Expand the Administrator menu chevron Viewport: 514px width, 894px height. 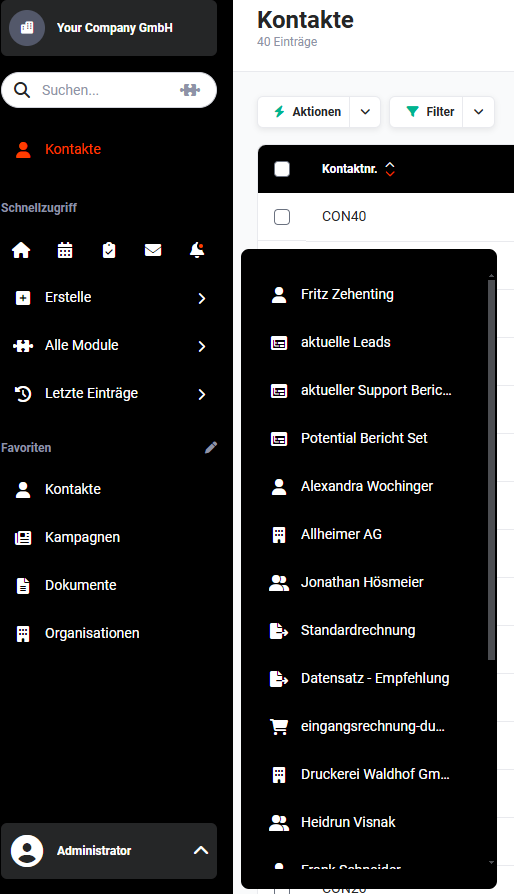[x=201, y=850]
